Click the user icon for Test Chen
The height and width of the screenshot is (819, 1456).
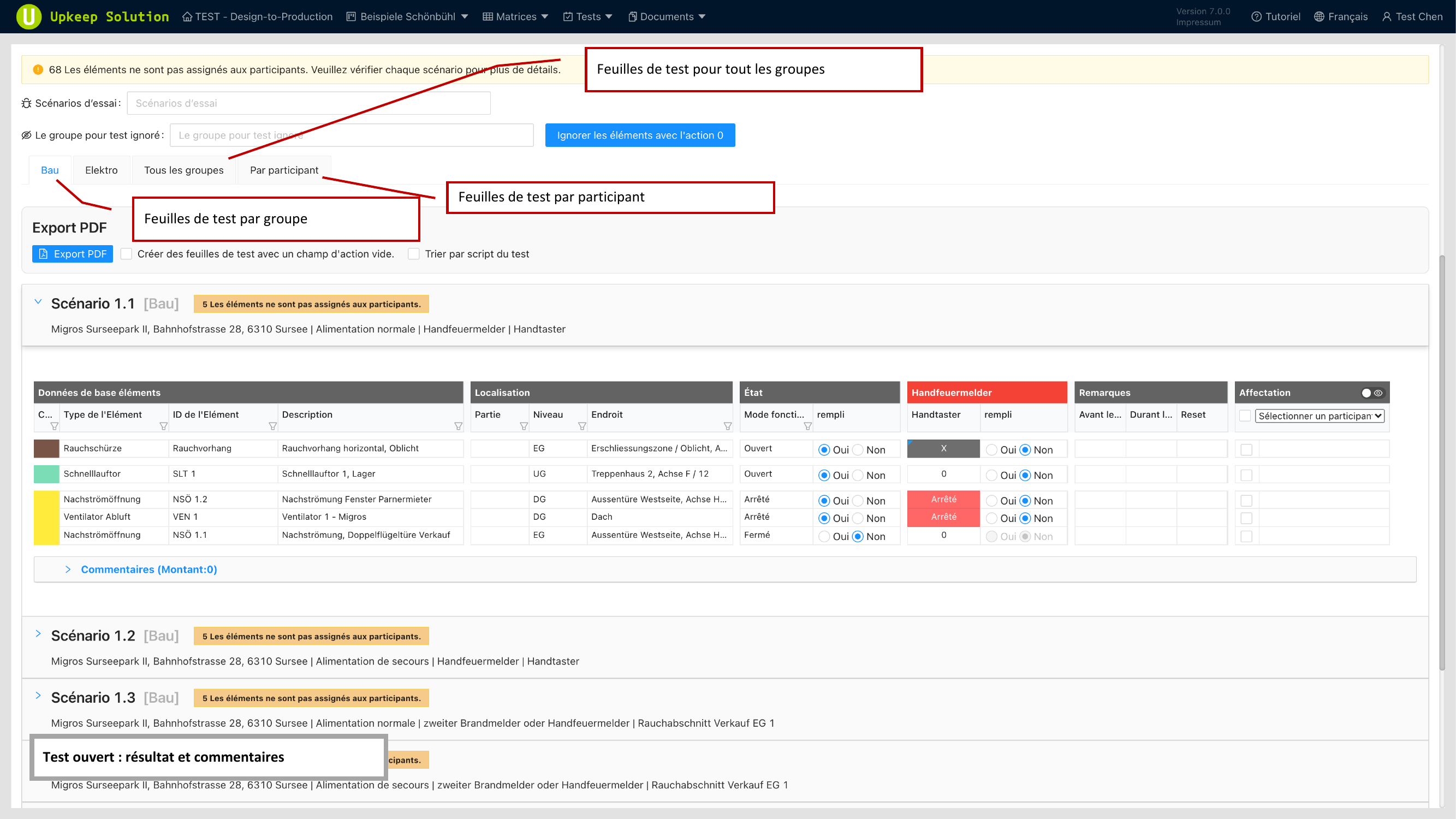[x=1386, y=17]
